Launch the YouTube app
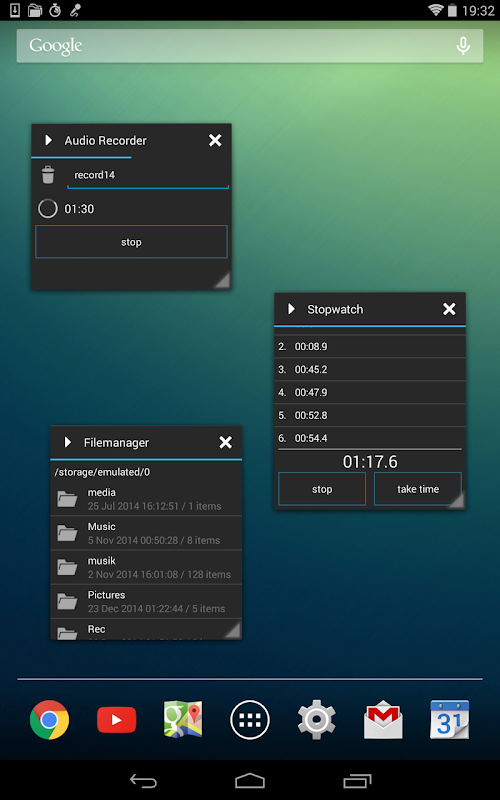The width and height of the screenshot is (500, 800). (x=116, y=720)
